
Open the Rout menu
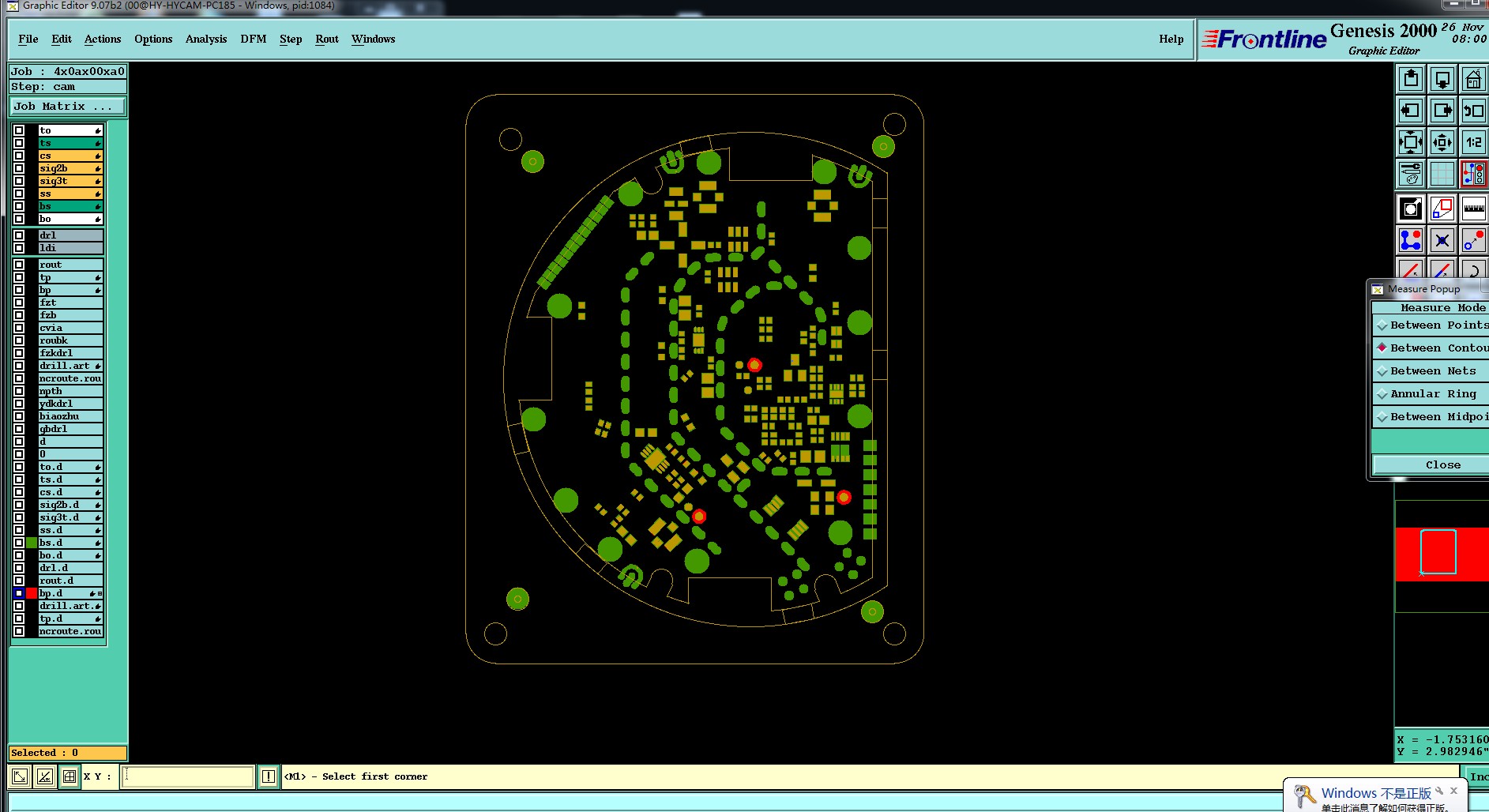327,39
